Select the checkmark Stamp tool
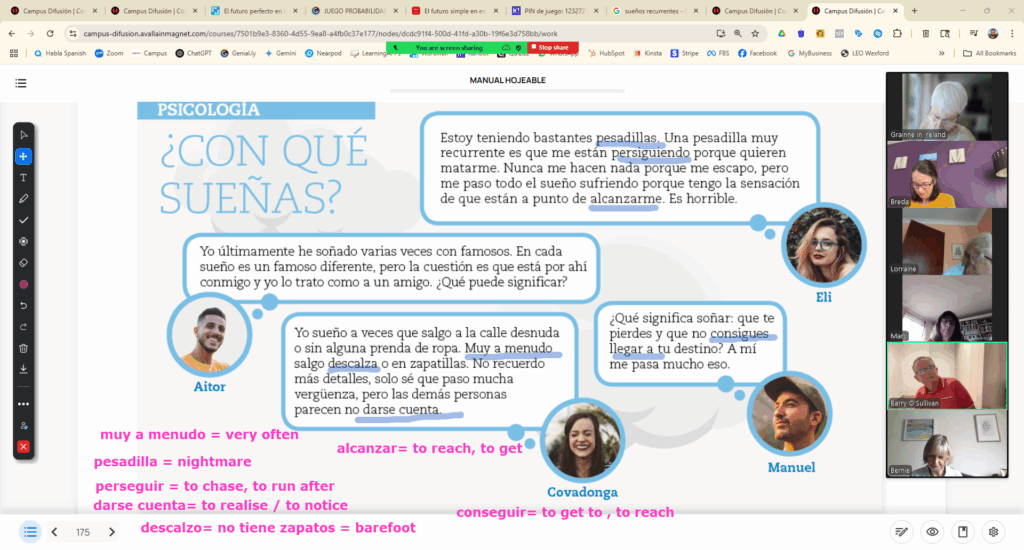The image size is (1024, 550). [24, 220]
